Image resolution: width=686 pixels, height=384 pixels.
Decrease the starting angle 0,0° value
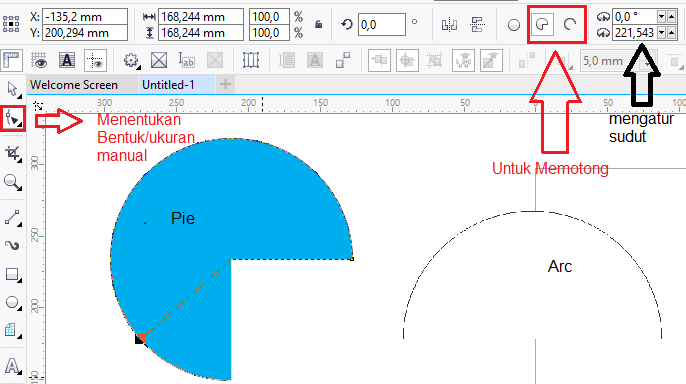[x=662, y=17]
